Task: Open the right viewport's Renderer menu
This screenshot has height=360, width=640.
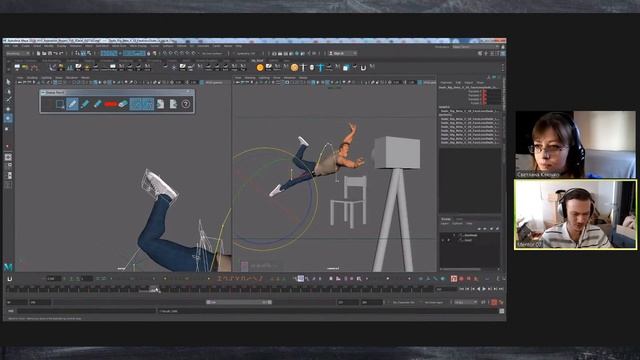Action: (290, 78)
